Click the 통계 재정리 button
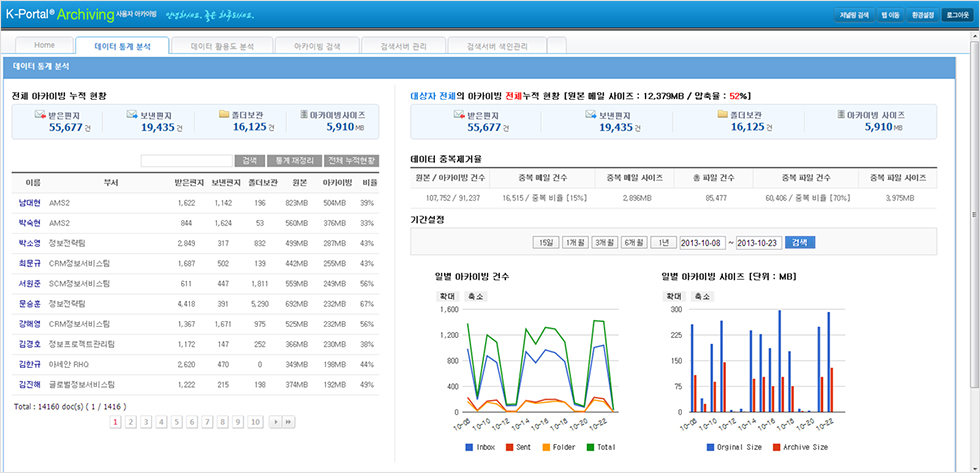 tap(294, 161)
